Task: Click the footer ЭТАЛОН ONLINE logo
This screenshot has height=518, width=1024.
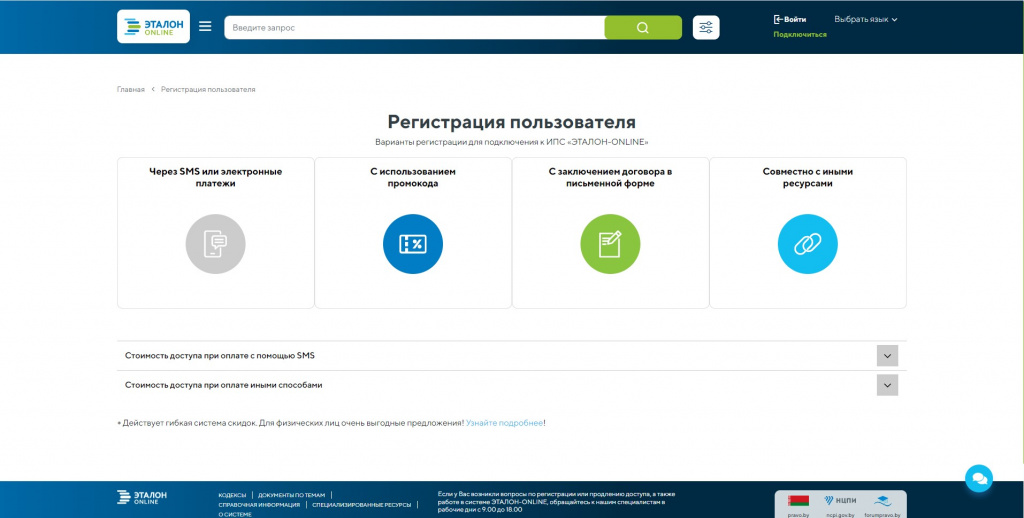Action: pos(142,497)
